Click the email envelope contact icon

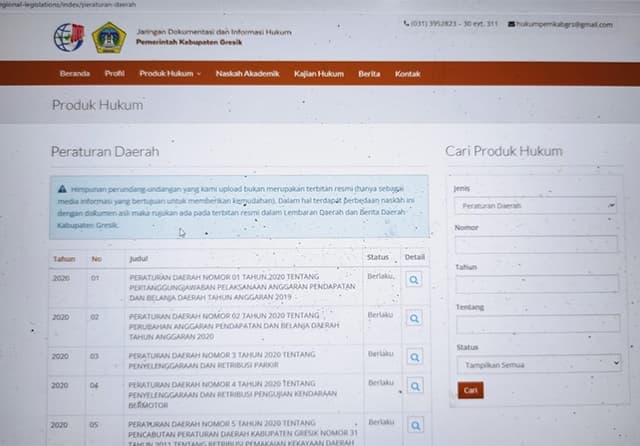click(x=512, y=24)
